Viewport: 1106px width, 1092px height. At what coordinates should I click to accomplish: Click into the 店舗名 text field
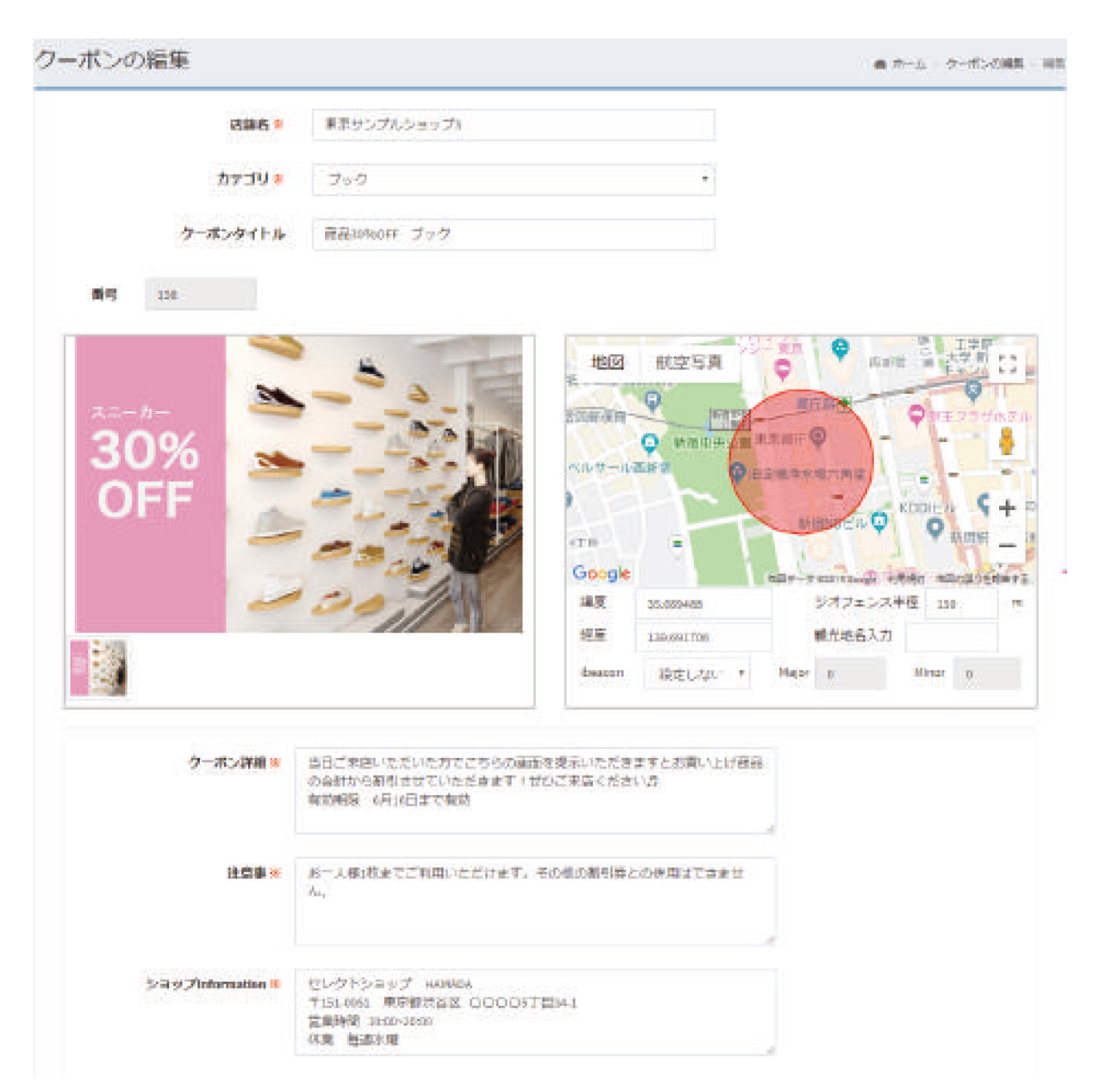pos(513,125)
